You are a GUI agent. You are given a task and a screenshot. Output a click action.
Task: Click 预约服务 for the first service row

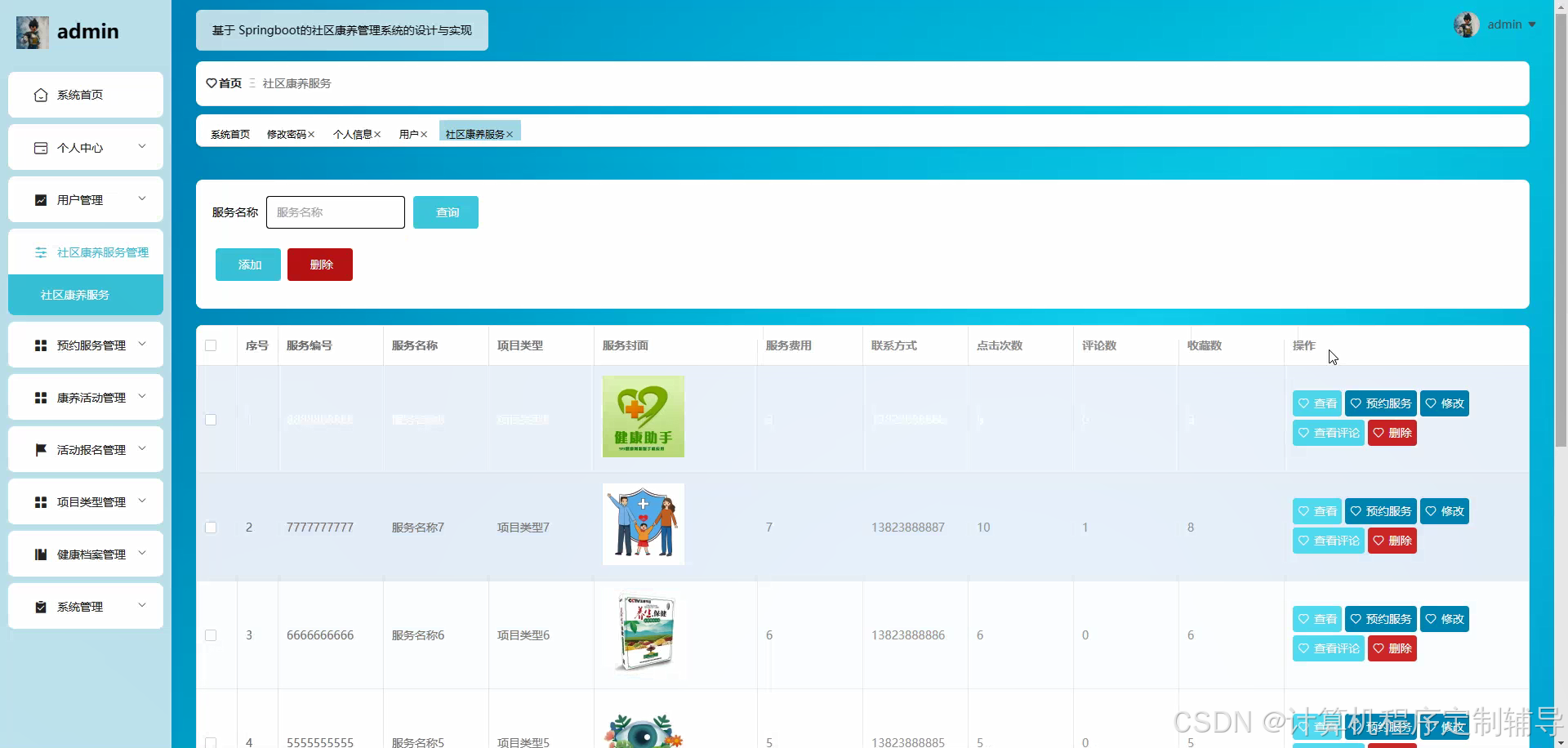(x=1381, y=403)
